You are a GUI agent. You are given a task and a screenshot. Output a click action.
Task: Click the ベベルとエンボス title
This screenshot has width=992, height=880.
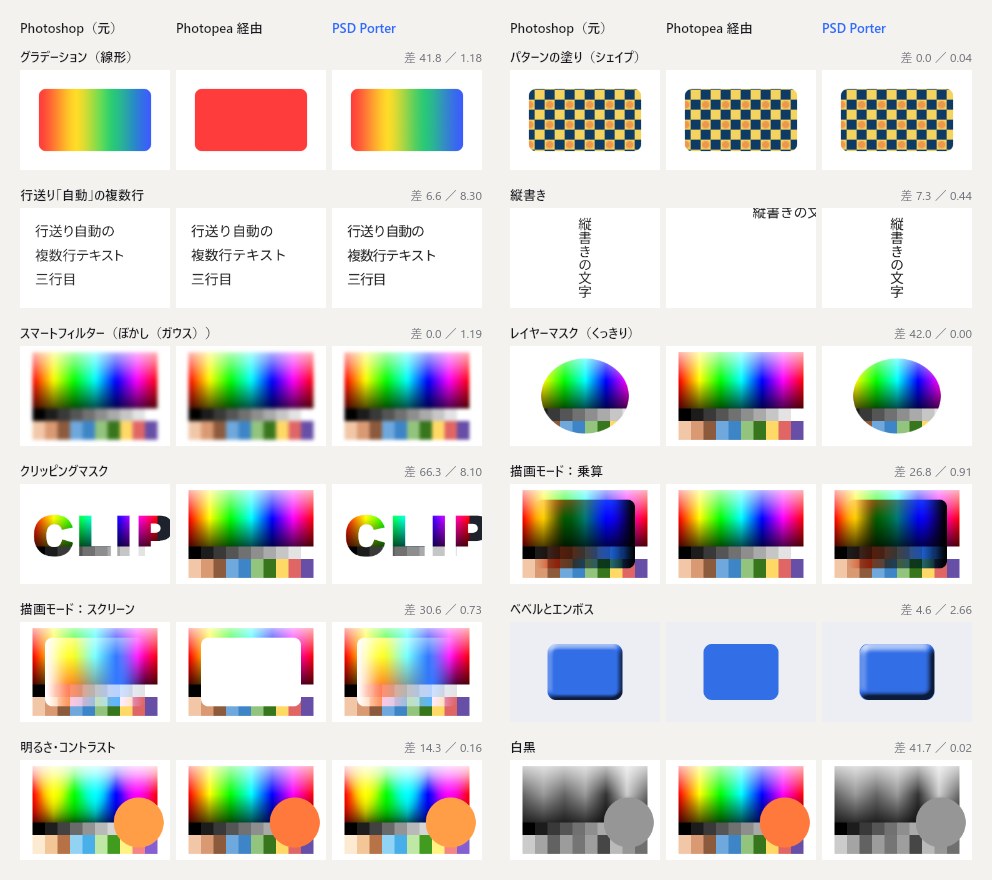552,609
